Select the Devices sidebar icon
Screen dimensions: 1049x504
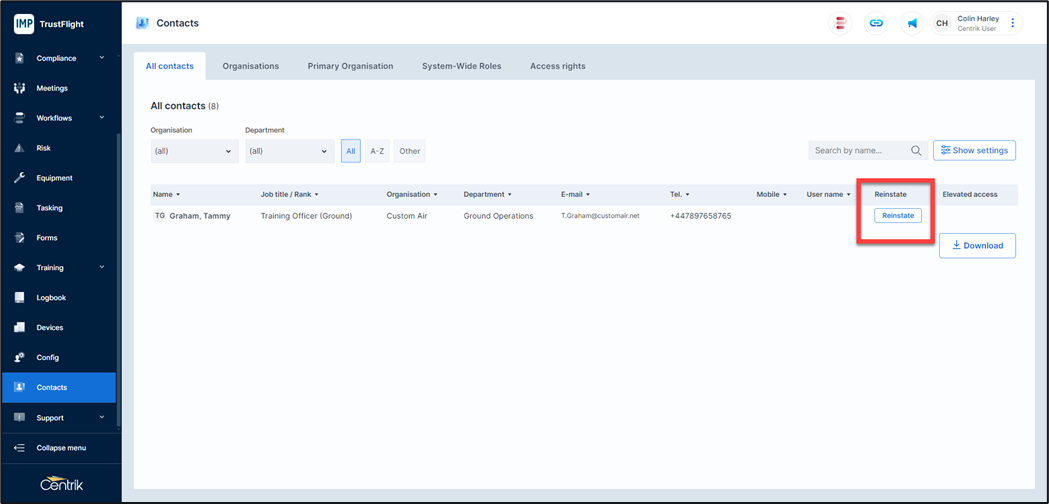19,328
